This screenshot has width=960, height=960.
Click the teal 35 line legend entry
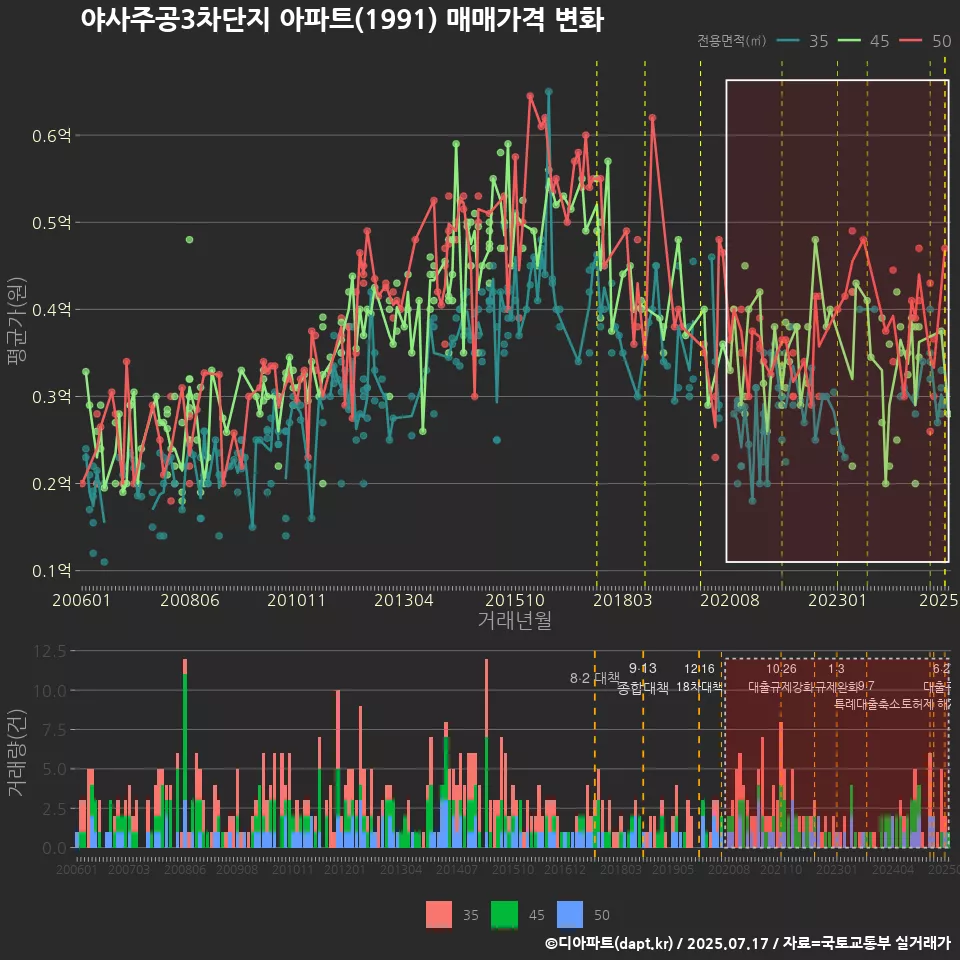click(803, 41)
